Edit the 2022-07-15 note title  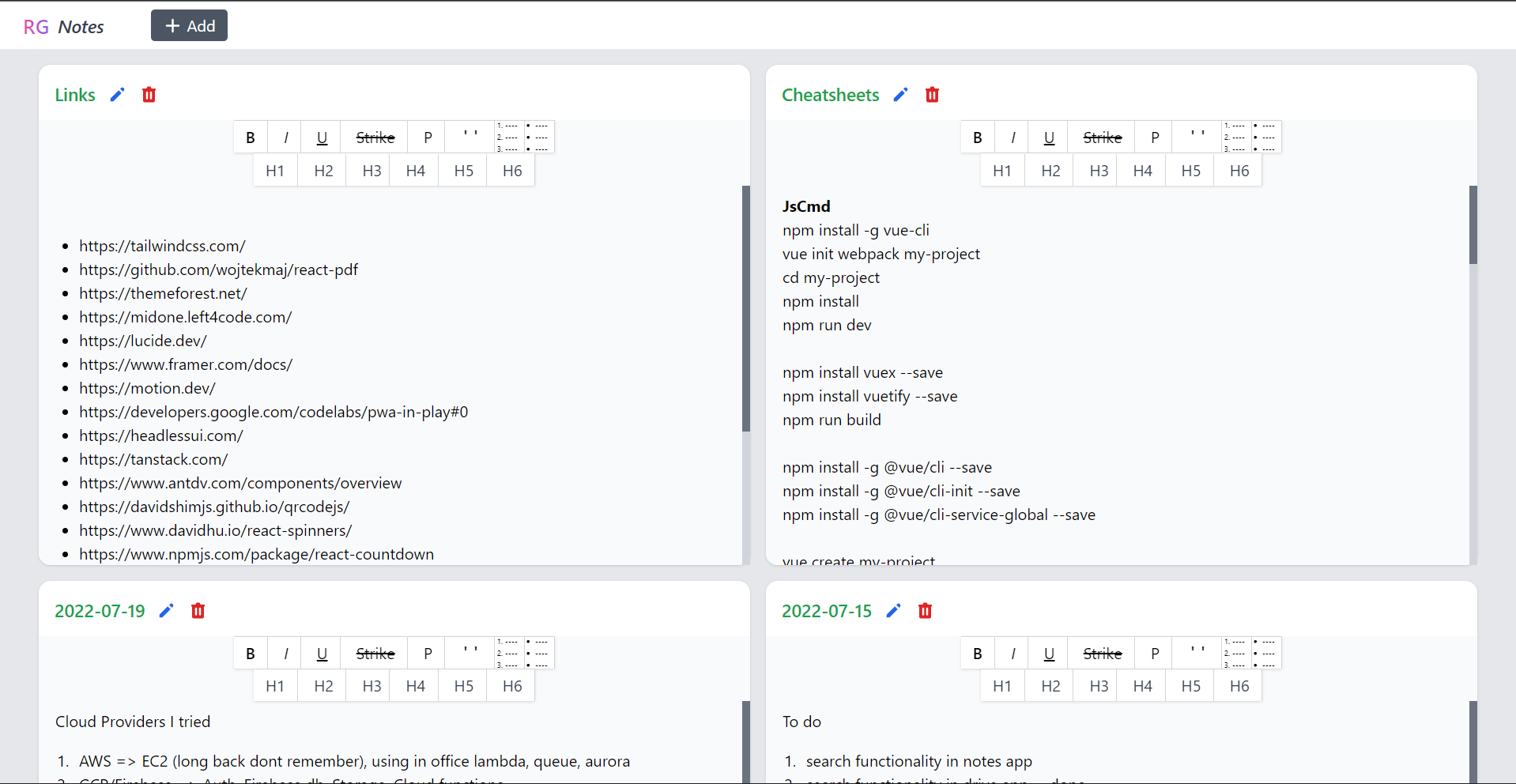click(893, 611)
